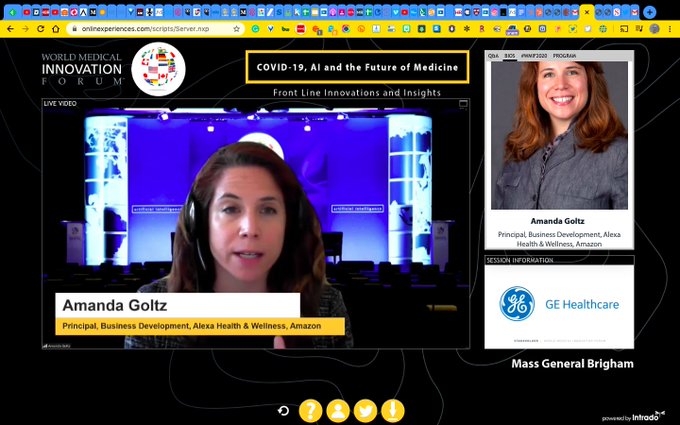Reload the page with the browser refresh icon

[x=40, y=29]
